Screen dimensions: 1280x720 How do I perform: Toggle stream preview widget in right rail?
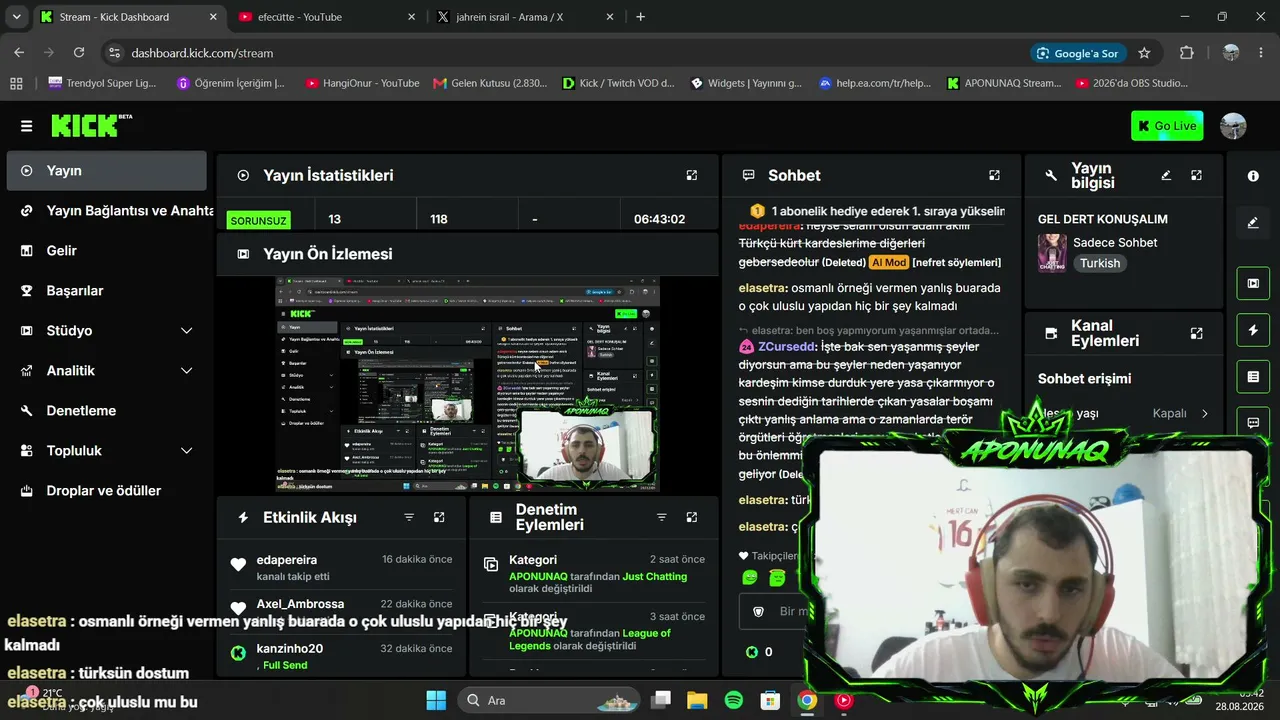pyautogui.click(x=1253, y=283)
